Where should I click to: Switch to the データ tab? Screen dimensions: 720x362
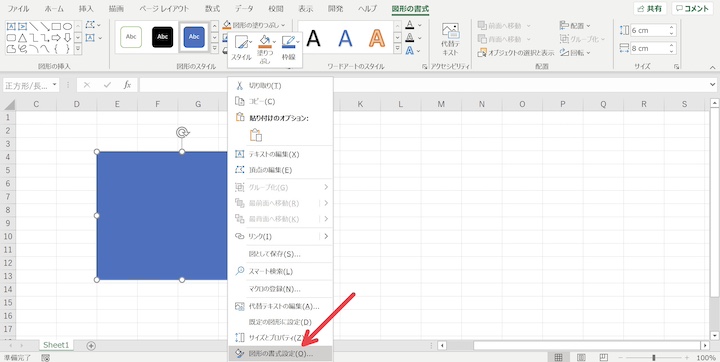click(244, 9)
